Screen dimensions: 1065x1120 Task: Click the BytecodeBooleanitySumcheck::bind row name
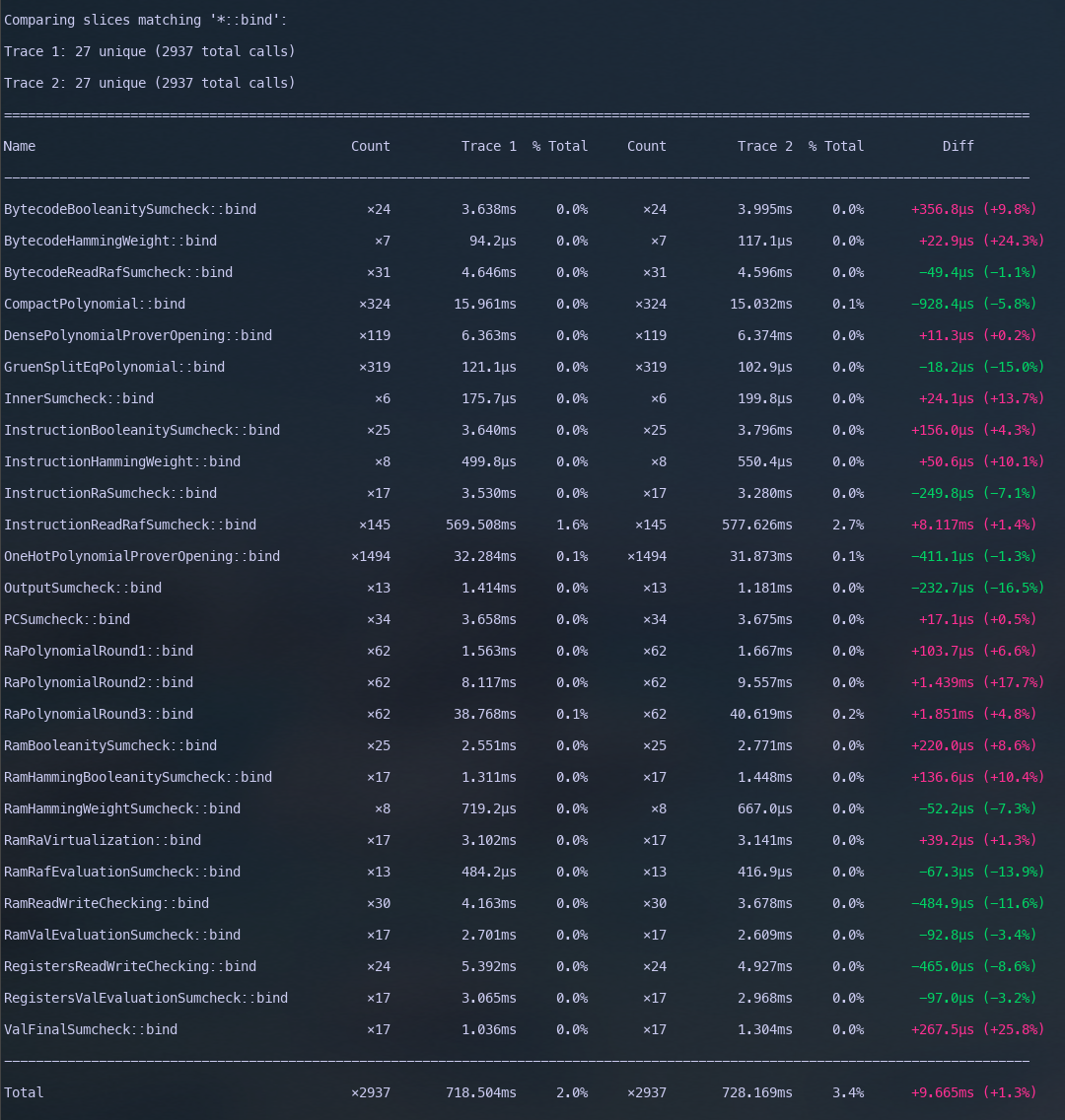coord(130,209)
